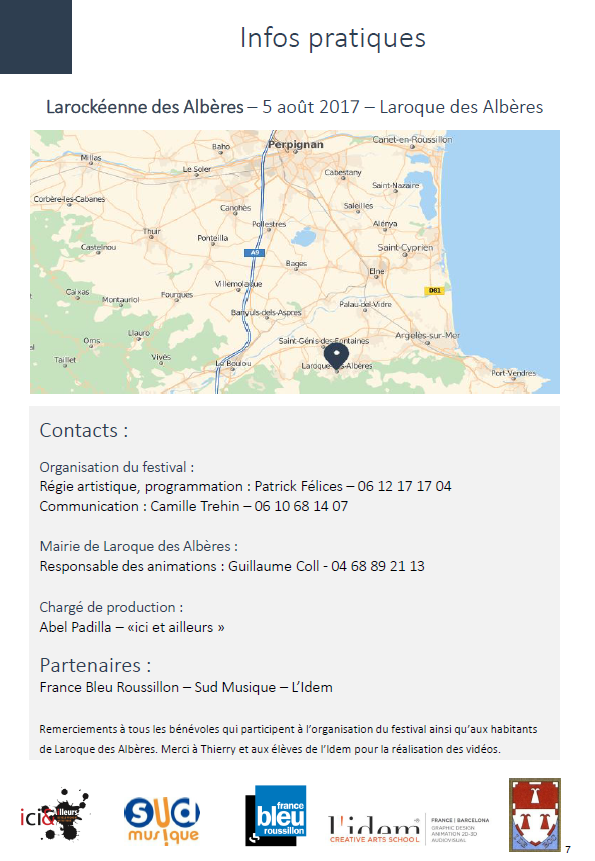Image resolution: width=595 pixels, height=861 pixels.
Task: Click the Perpignan label on the map
Action: click(x=295, y=144)
